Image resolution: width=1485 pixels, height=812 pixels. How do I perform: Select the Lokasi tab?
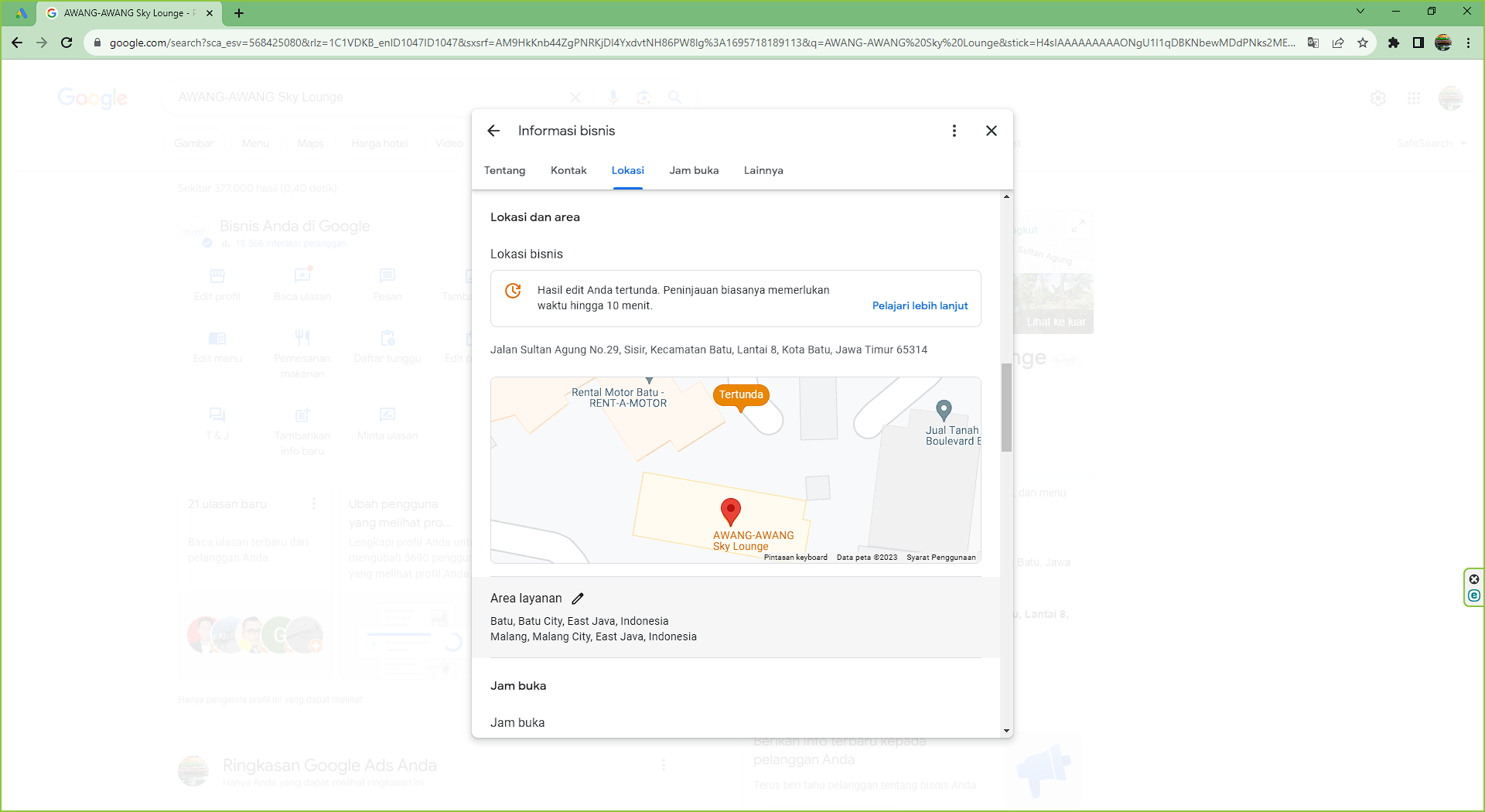(627, 170)
